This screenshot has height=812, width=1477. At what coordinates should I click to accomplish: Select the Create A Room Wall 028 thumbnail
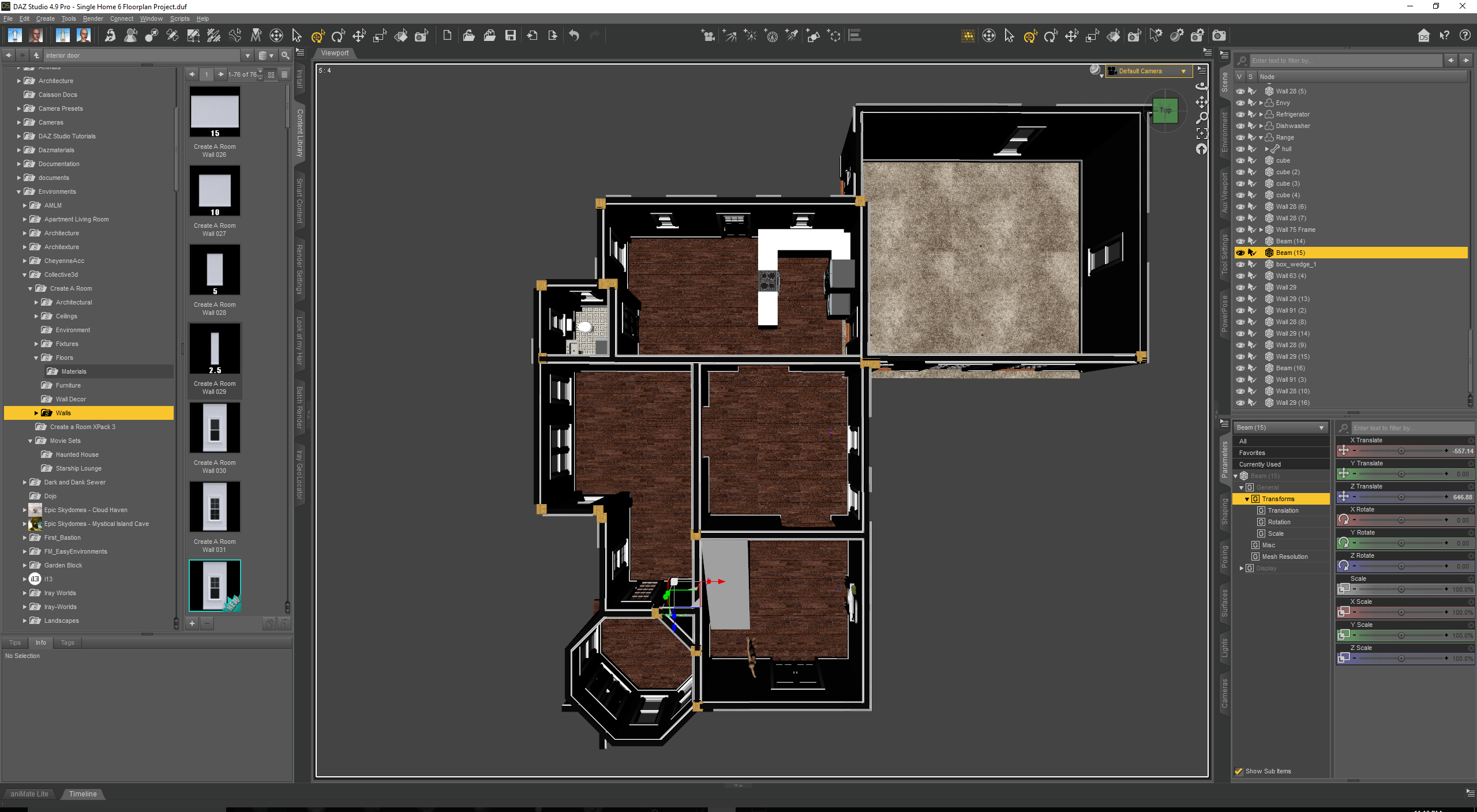pyautogui.click(x=215, y=270)
